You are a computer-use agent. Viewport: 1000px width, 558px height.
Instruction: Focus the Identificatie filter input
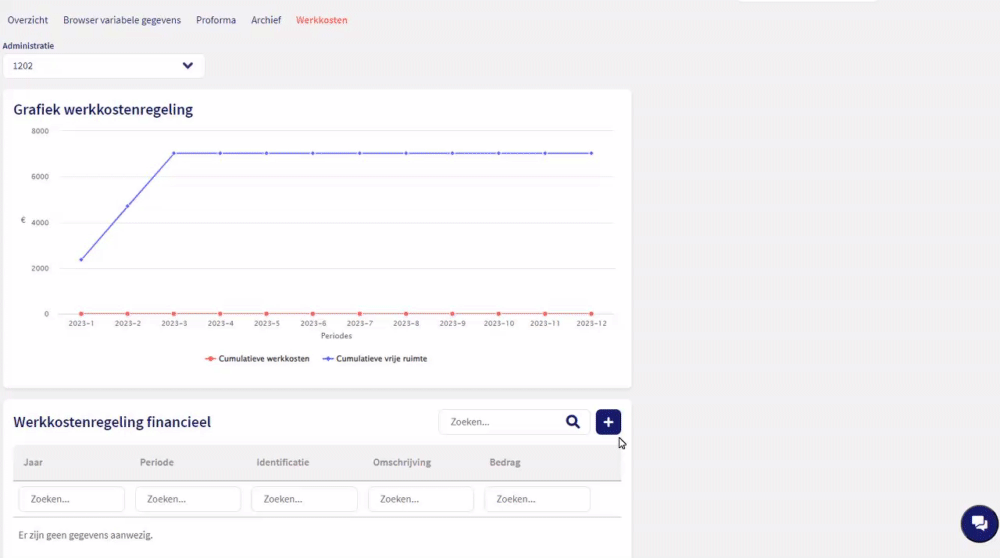pyautogui.click(x=304, y=499)
